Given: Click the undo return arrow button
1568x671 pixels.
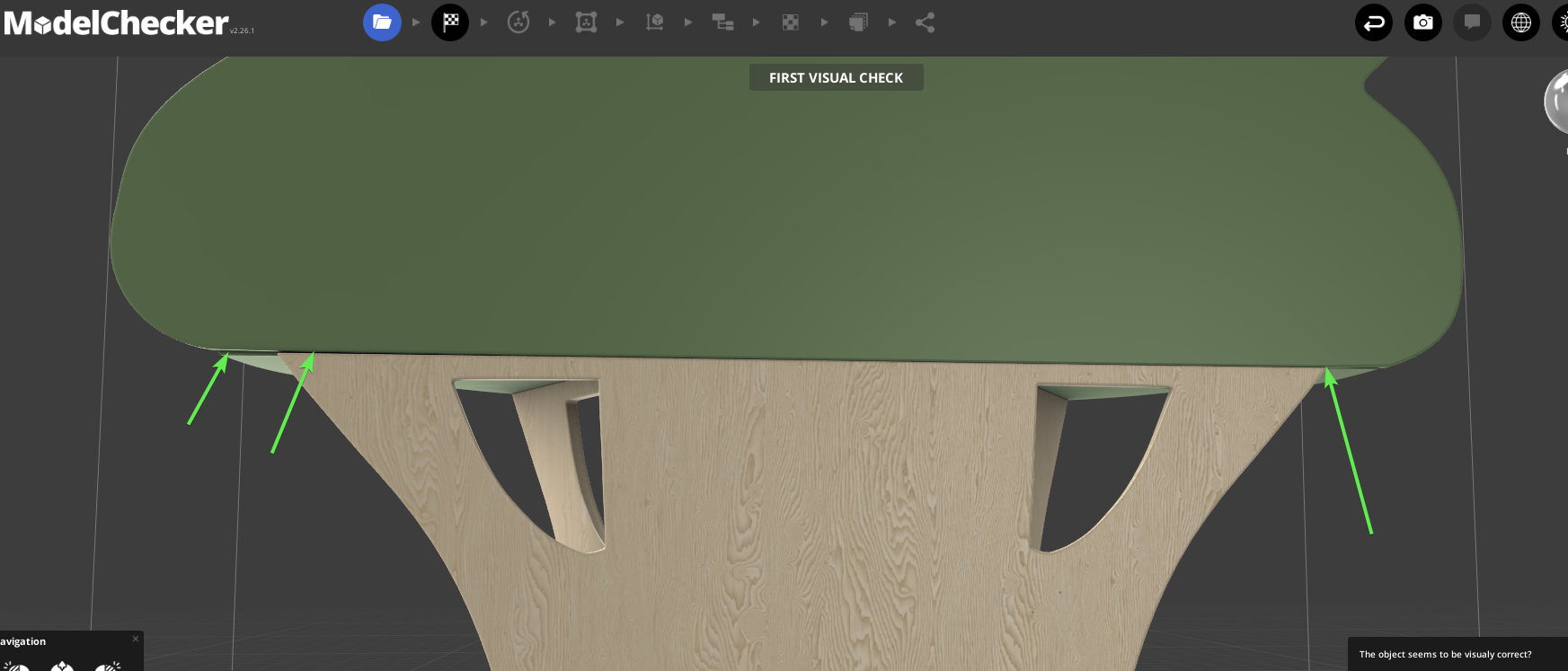Looking at the screenshot, I should pyautogui.click(x=1374, y=22).
